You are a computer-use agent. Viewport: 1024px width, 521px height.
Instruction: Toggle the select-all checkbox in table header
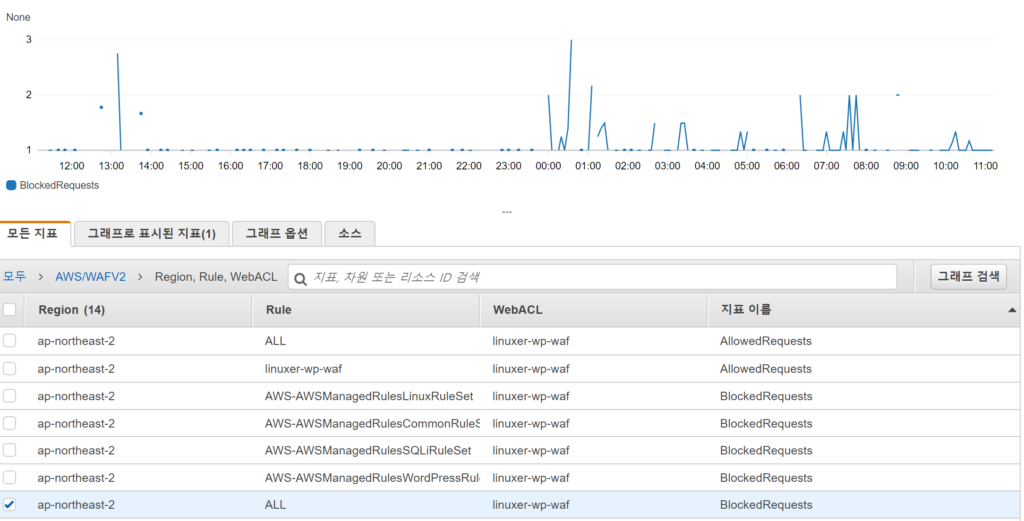coord(10,310)
